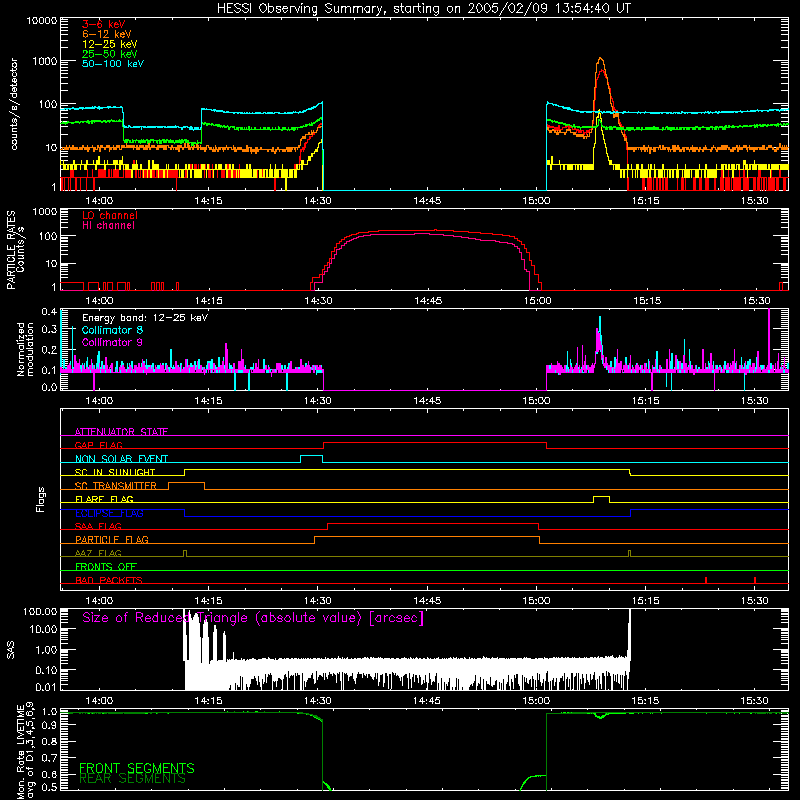Click the ECLIPSE FLAG label
Viewport: 800px width, 800px height.
[x=109, y=513]
